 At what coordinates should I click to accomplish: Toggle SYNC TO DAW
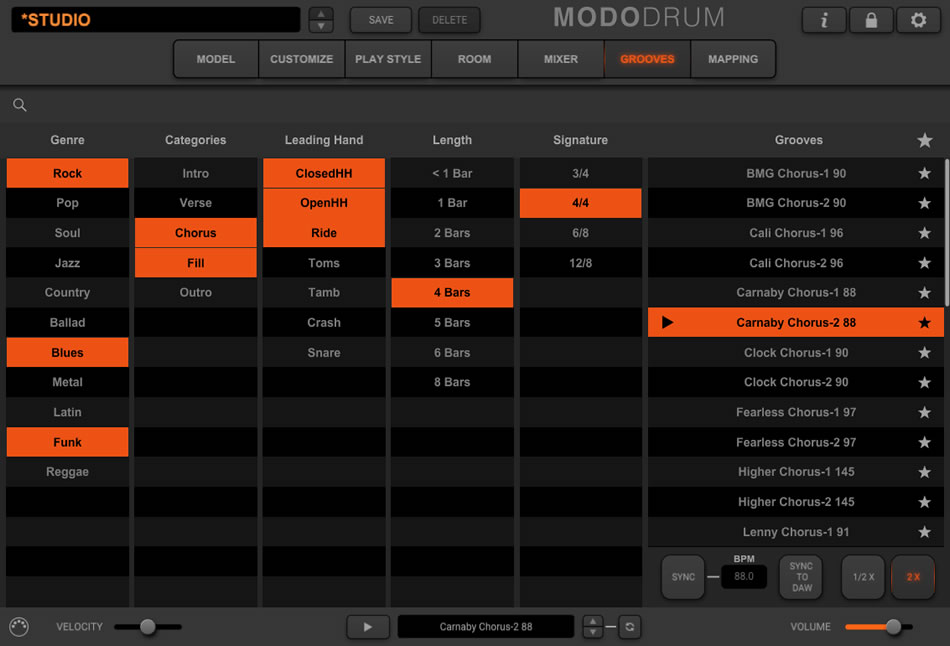[801, 577]
